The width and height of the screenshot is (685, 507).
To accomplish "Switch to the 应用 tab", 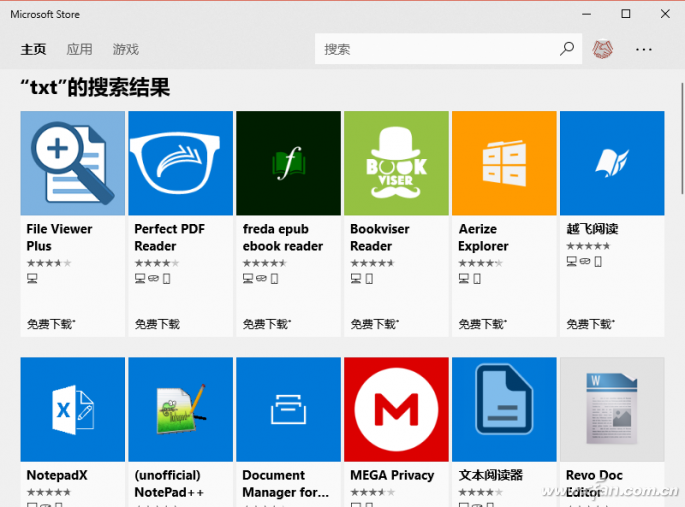I will click(x=80, y=49).
